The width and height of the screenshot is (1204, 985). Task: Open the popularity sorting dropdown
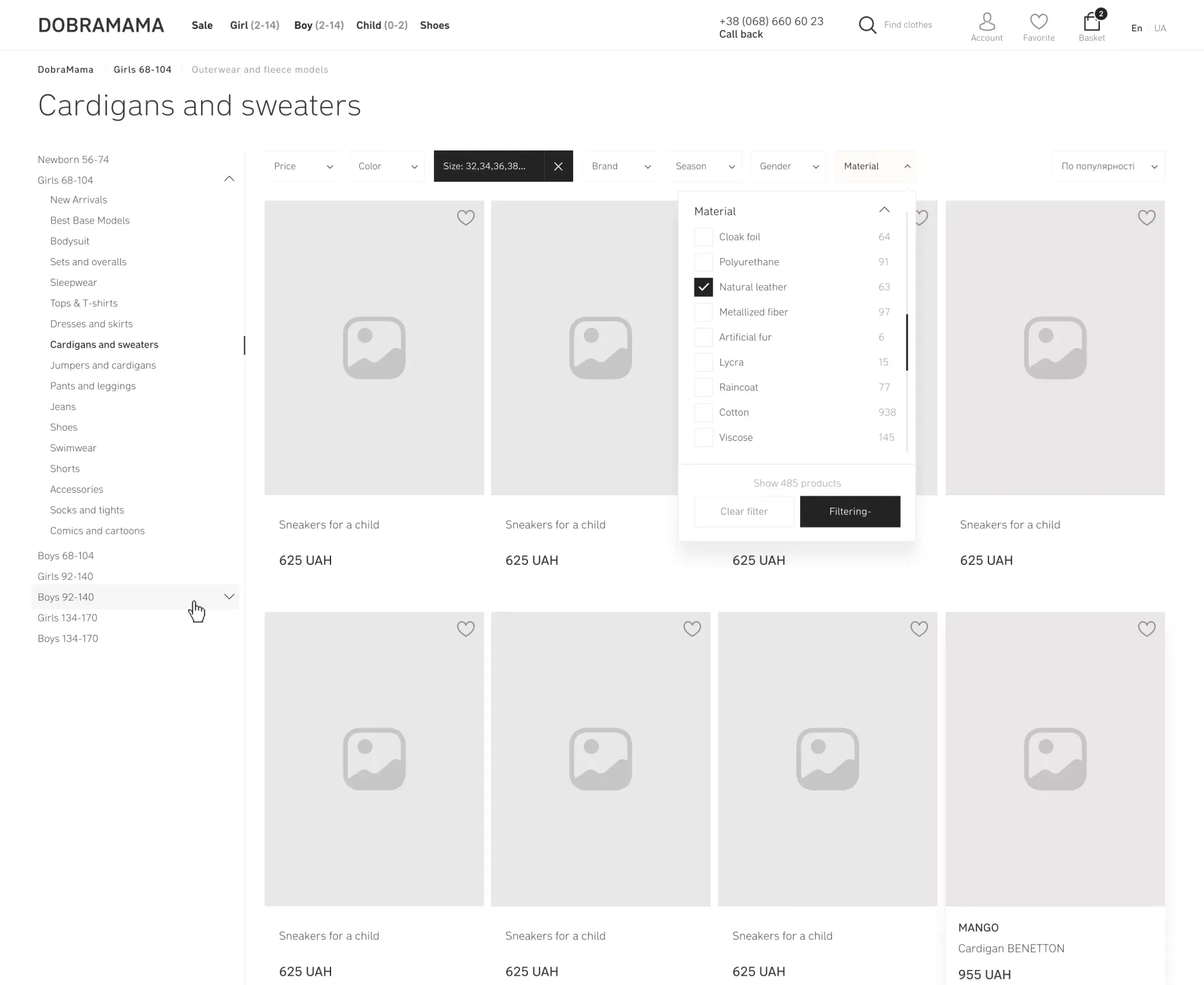pyautogui.click(x=1108, y=166)
